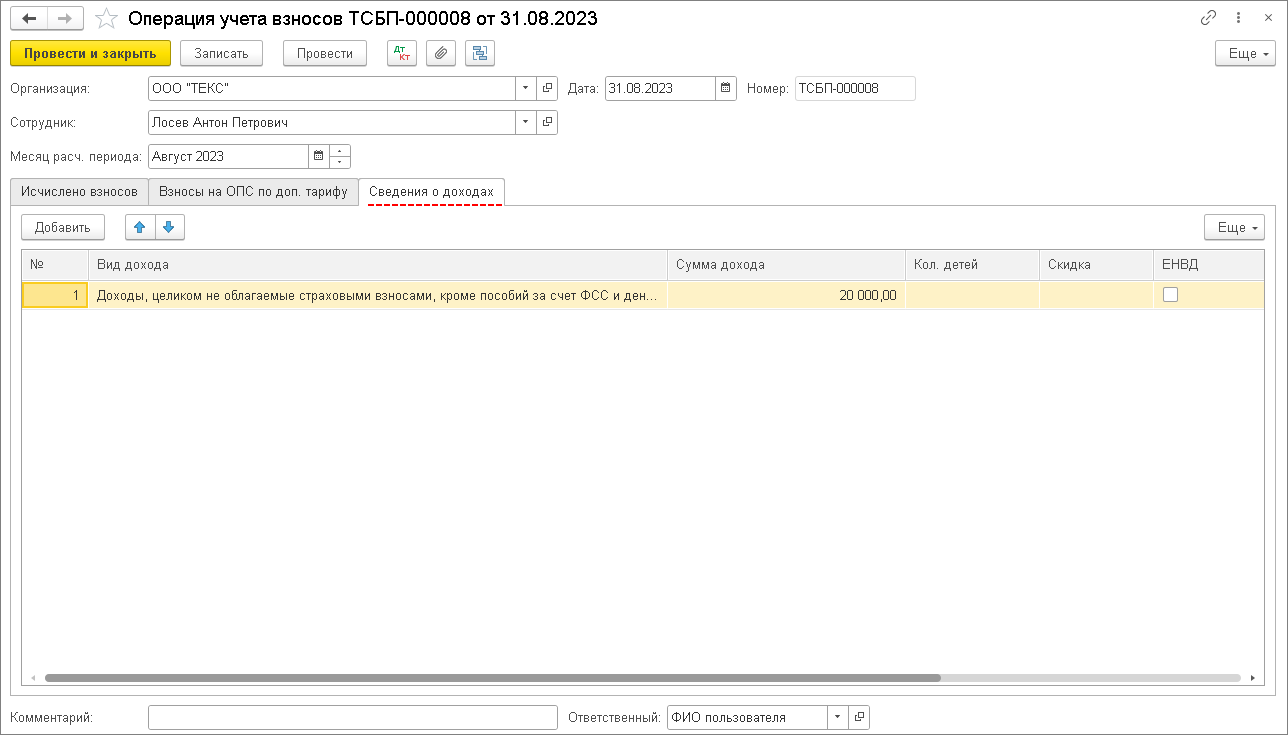Close the document form
Screen dimensions: 1288x735
pos(1266,18)
